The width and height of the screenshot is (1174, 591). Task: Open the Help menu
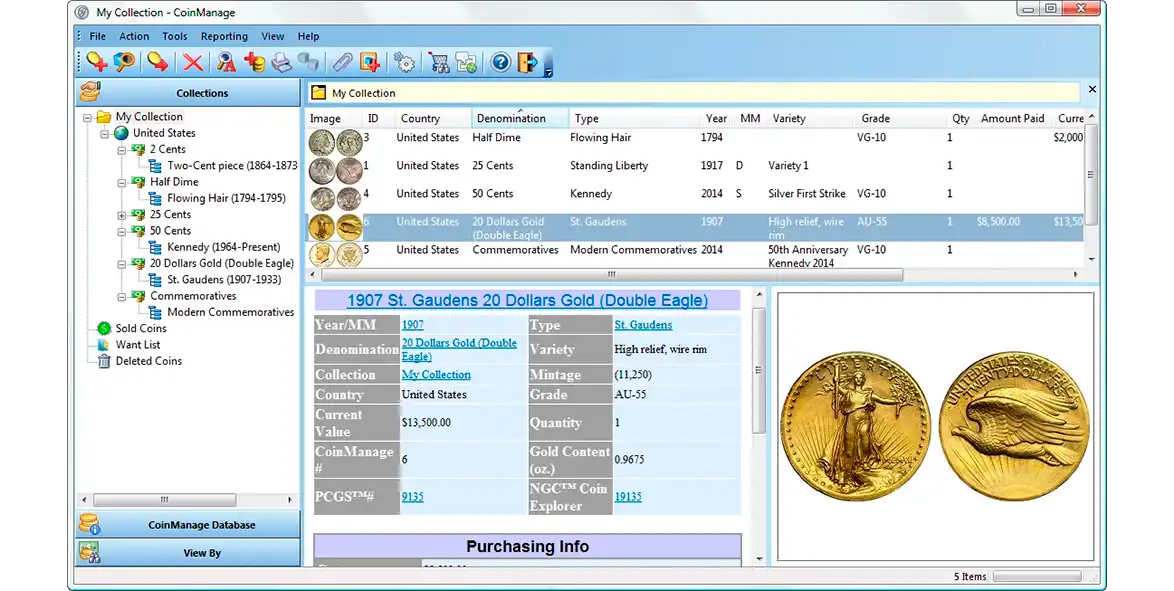(x=308, y=36)
